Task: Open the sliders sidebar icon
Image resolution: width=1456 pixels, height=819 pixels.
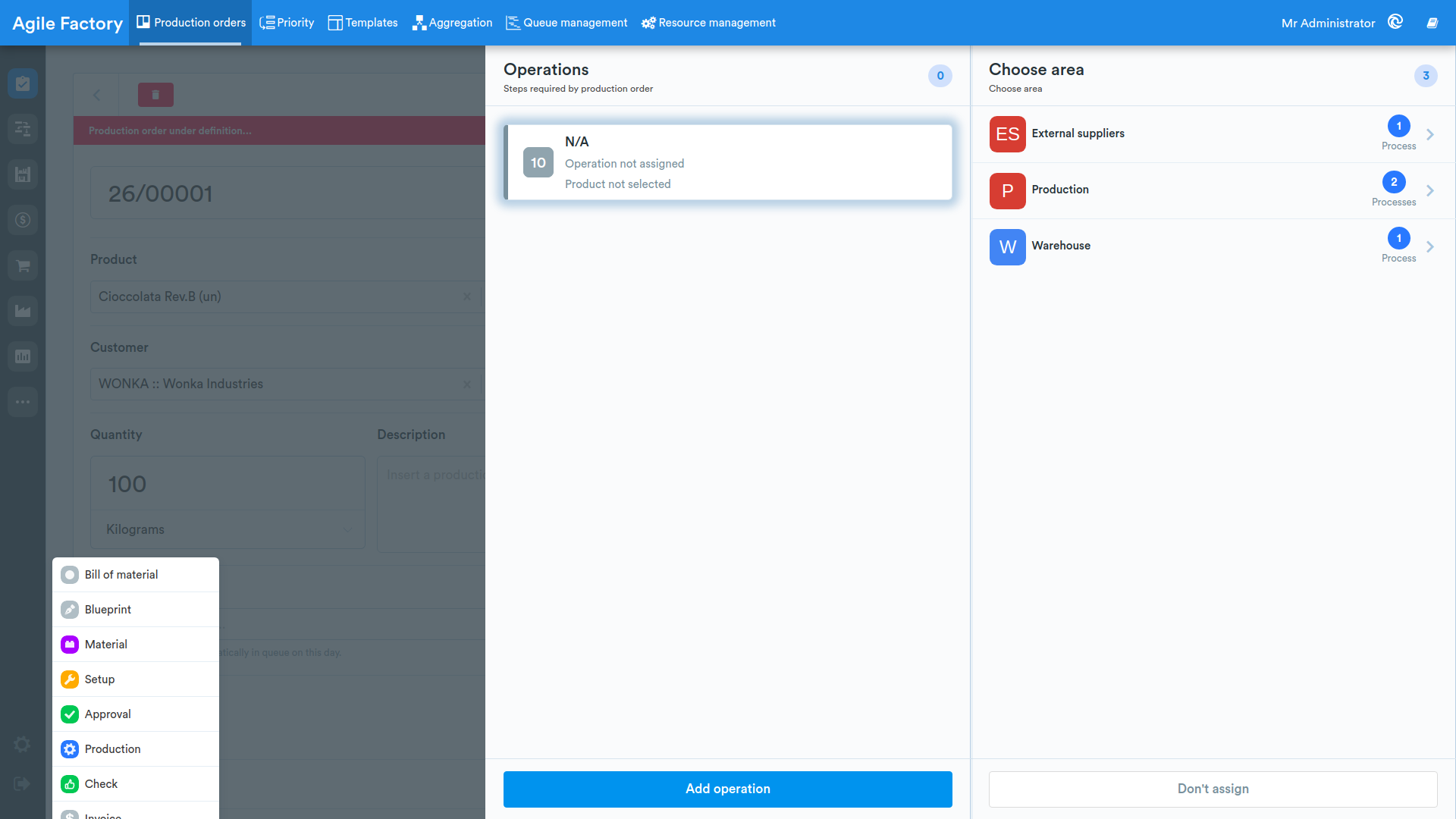Action: pyautogui.click(x=23, y=129)
